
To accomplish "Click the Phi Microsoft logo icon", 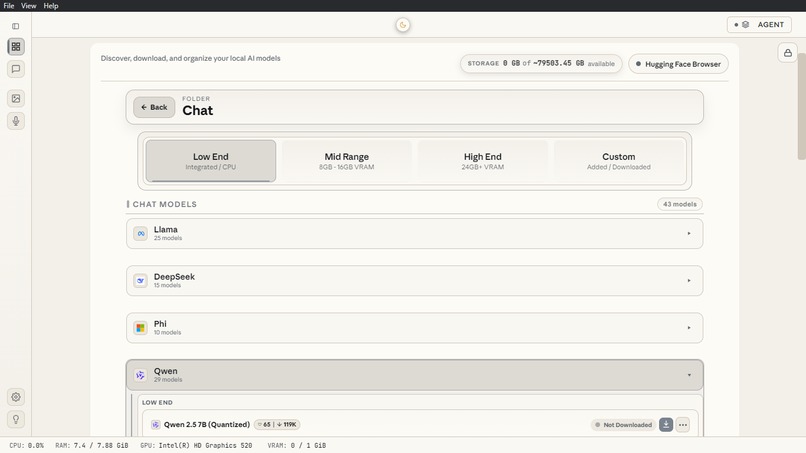I will point(140,328).
